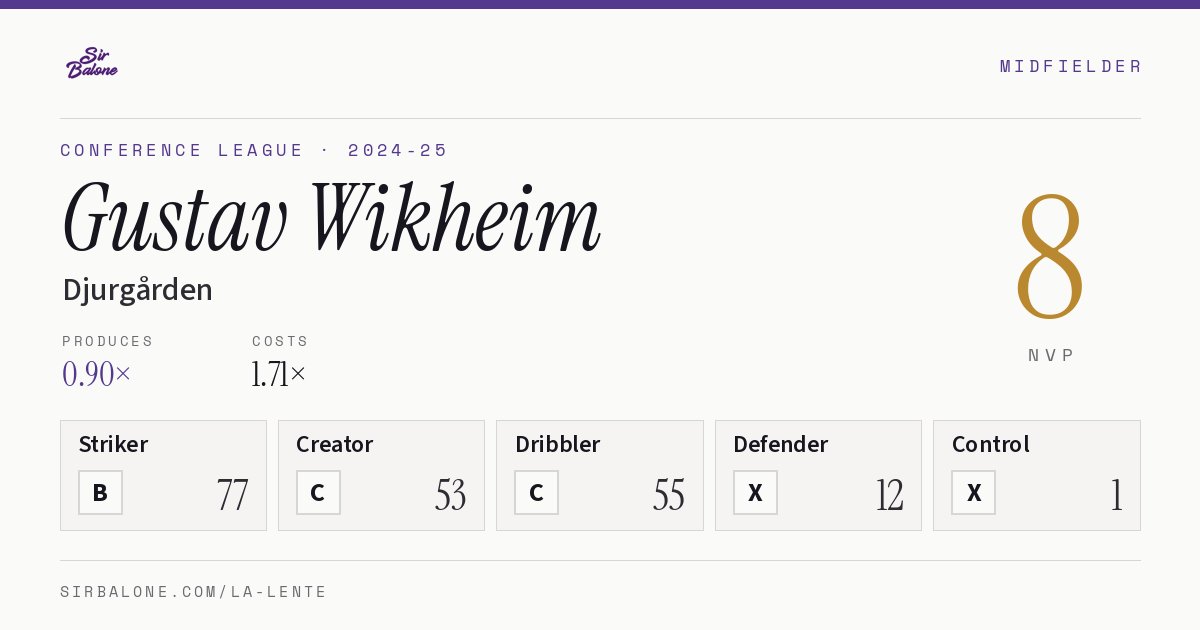Viewport: 1200px width, 630px height.
Task: Open the sirbalone.com/la-lente link
Action: pos(194,592)
